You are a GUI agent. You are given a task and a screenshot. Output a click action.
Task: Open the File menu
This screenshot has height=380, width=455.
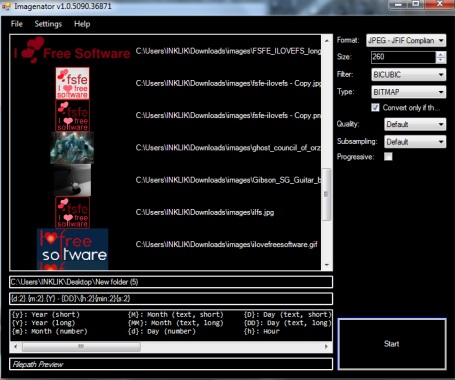point(17,24)
